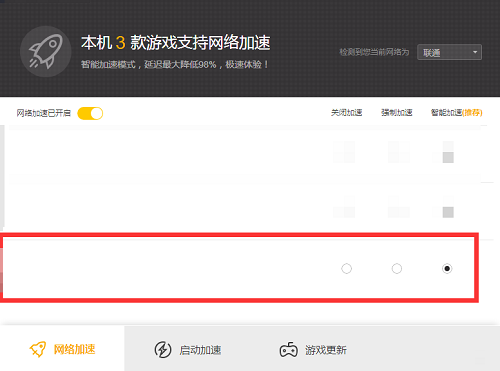Select 强制加速 radio in the highlighted row
Image resolution: width=500 pixels, height=371 pixels.
pyautogui.click(x=397, y=268)
